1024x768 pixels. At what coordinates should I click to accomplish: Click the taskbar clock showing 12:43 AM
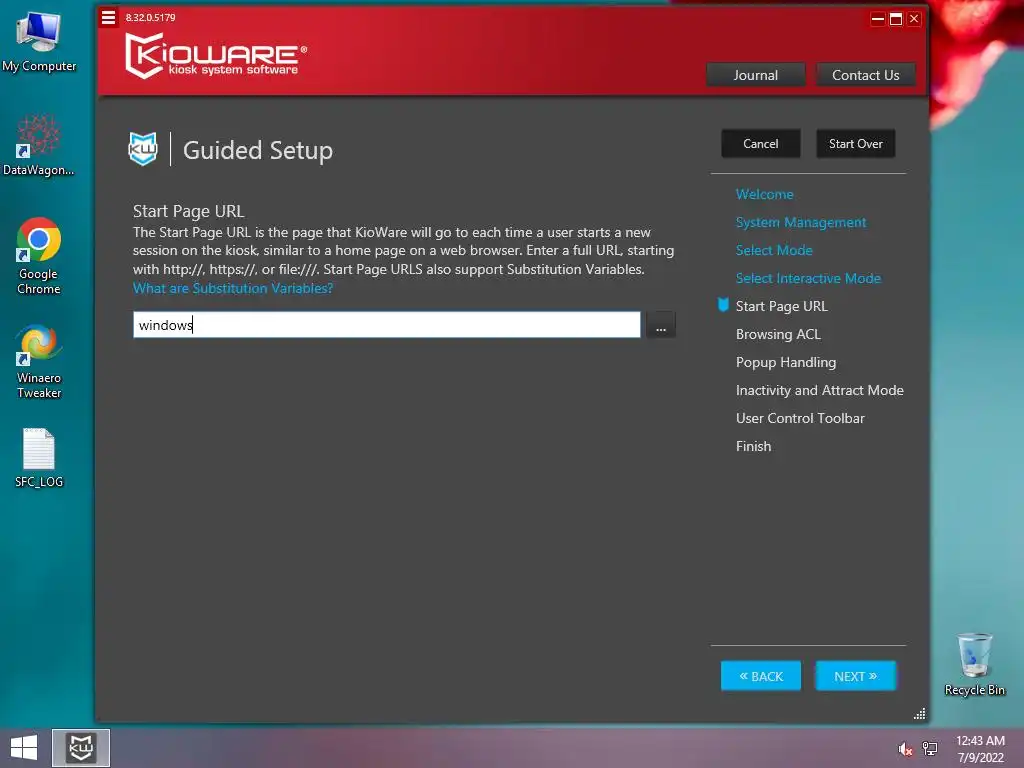(980, 748)
